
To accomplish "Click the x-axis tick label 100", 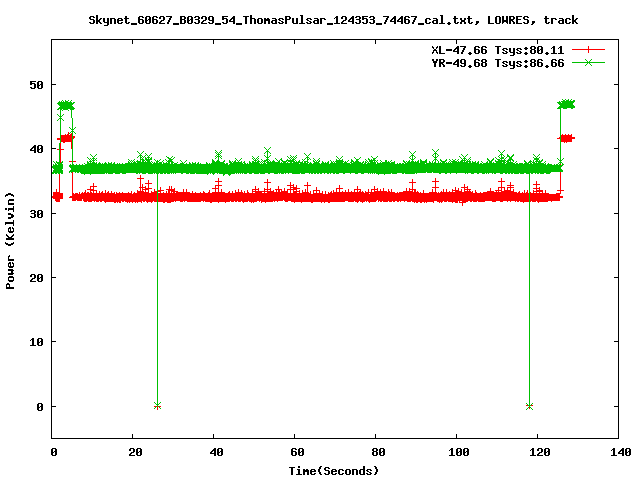I will coord(458,452).
